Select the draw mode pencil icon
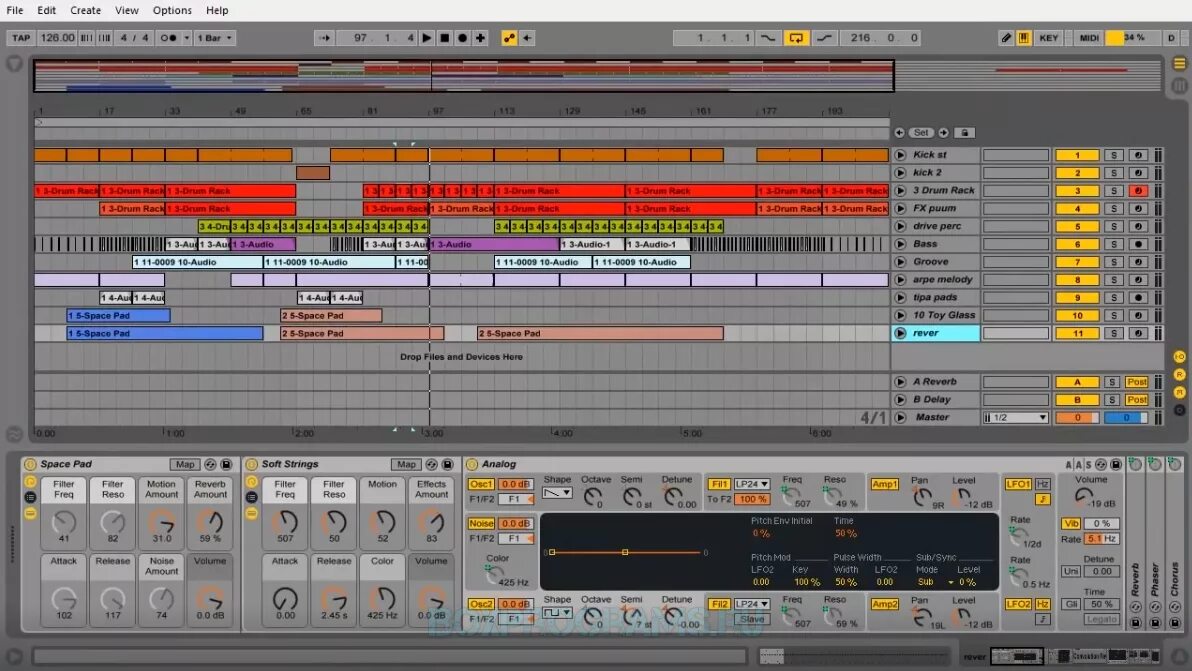The image size is (1192, 671). click(x=1007, y=37)
